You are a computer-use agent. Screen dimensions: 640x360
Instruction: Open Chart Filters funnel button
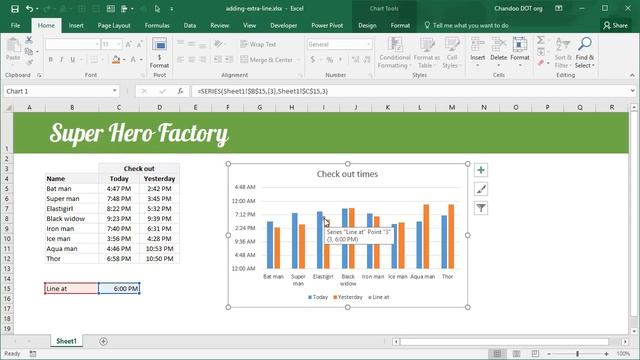[x=481, y=208]
